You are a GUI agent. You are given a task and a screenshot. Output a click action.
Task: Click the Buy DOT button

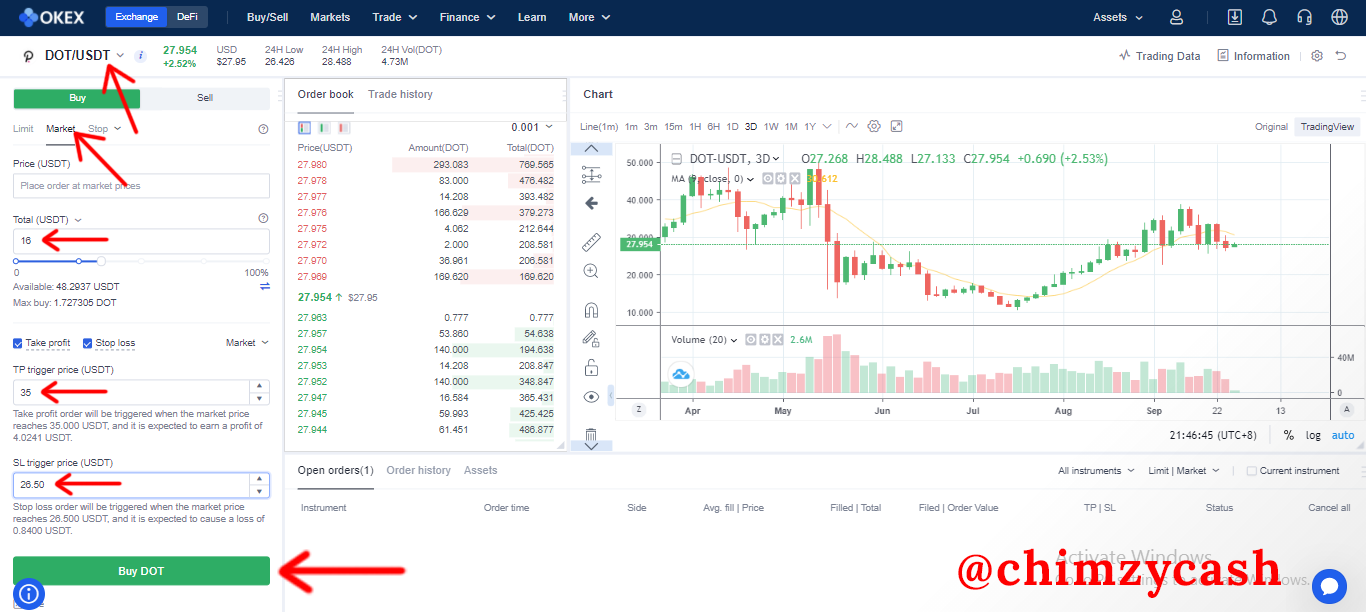141,571
